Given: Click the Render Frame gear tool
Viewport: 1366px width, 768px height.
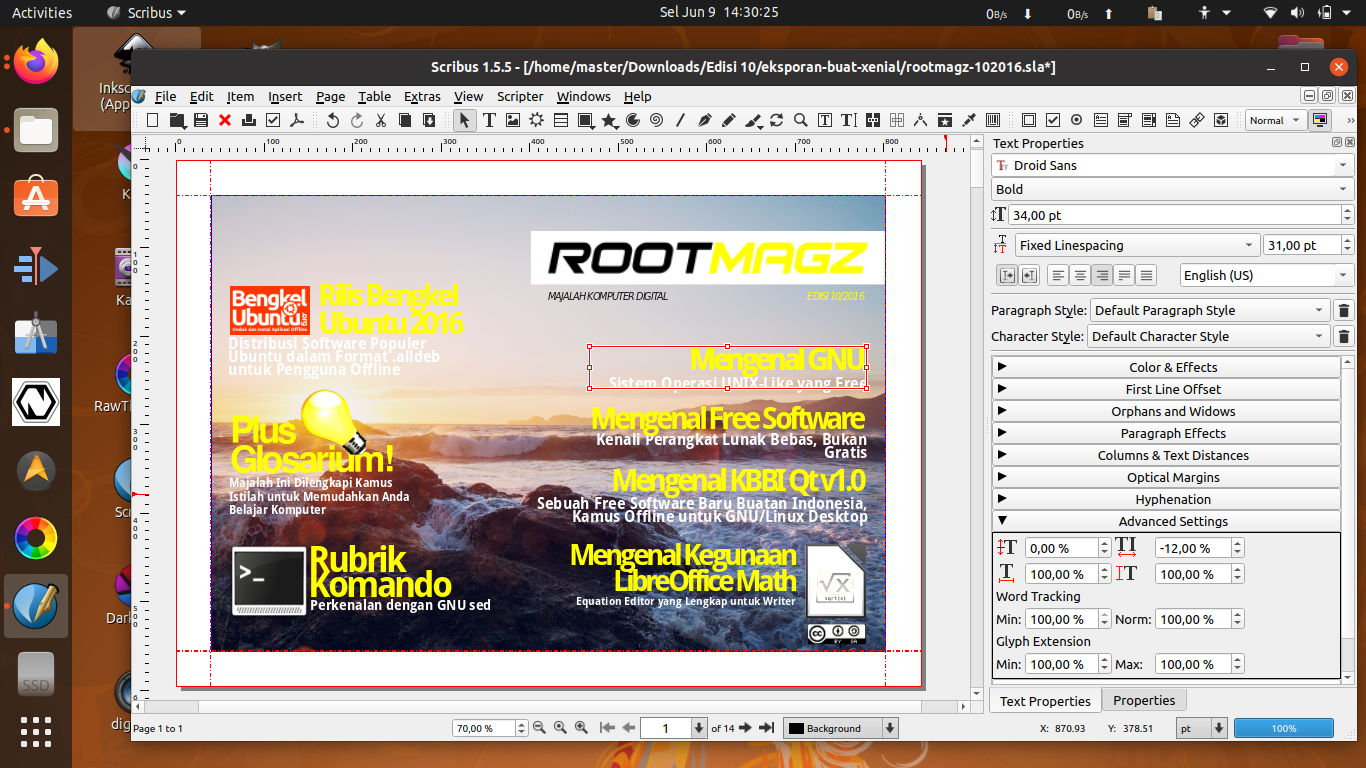Looking at the screenshot, I should [x=537, y=120].
